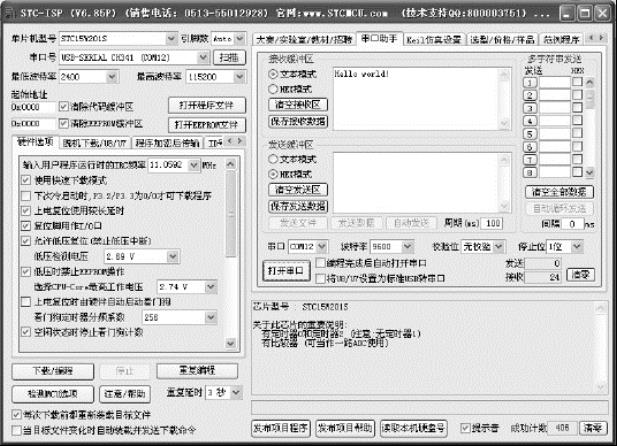Open serial assistant 串口 COM12 dropdown

coord(322,247)
